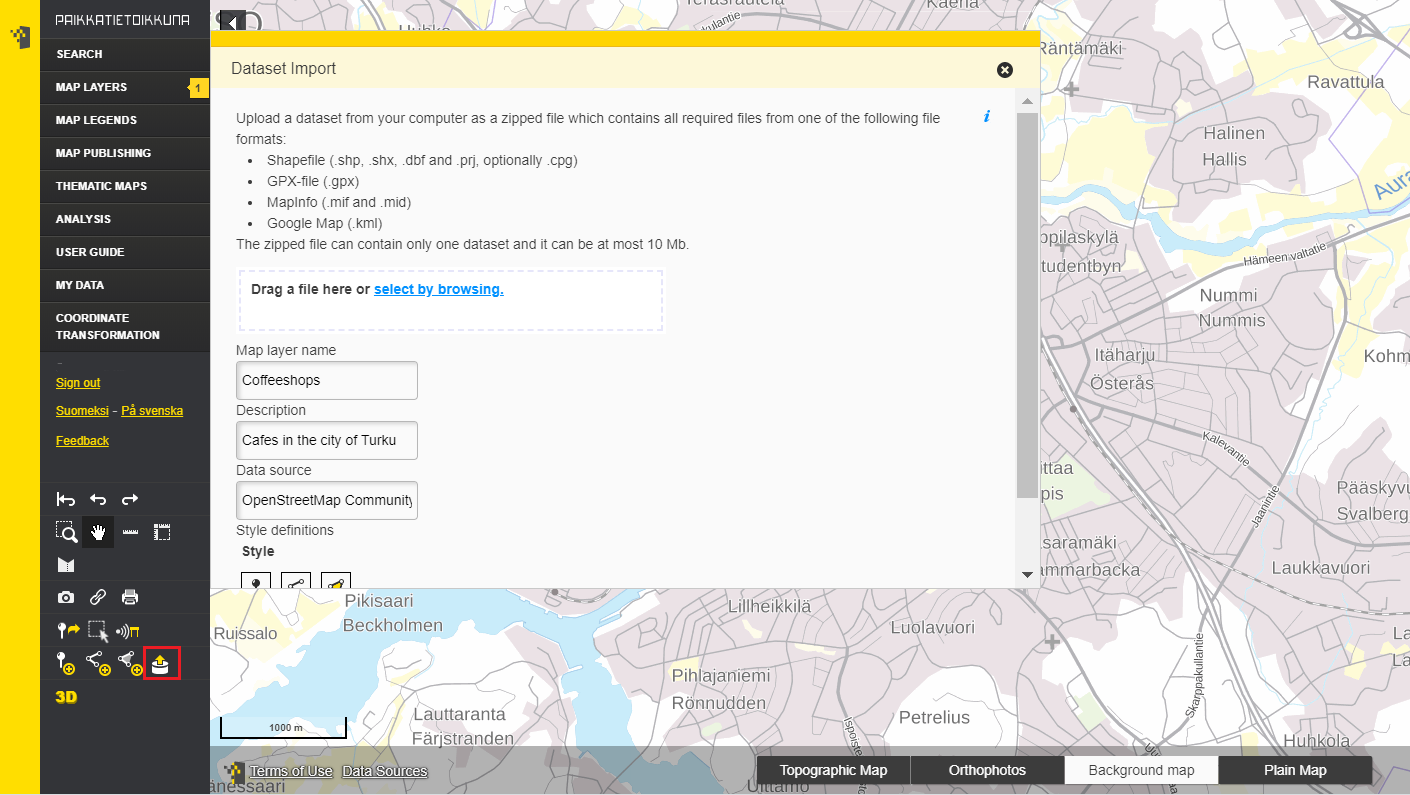This screenshot has width=1410, height=795.
Task: Click the dataset import upload icon
Action: pos(162,663)
